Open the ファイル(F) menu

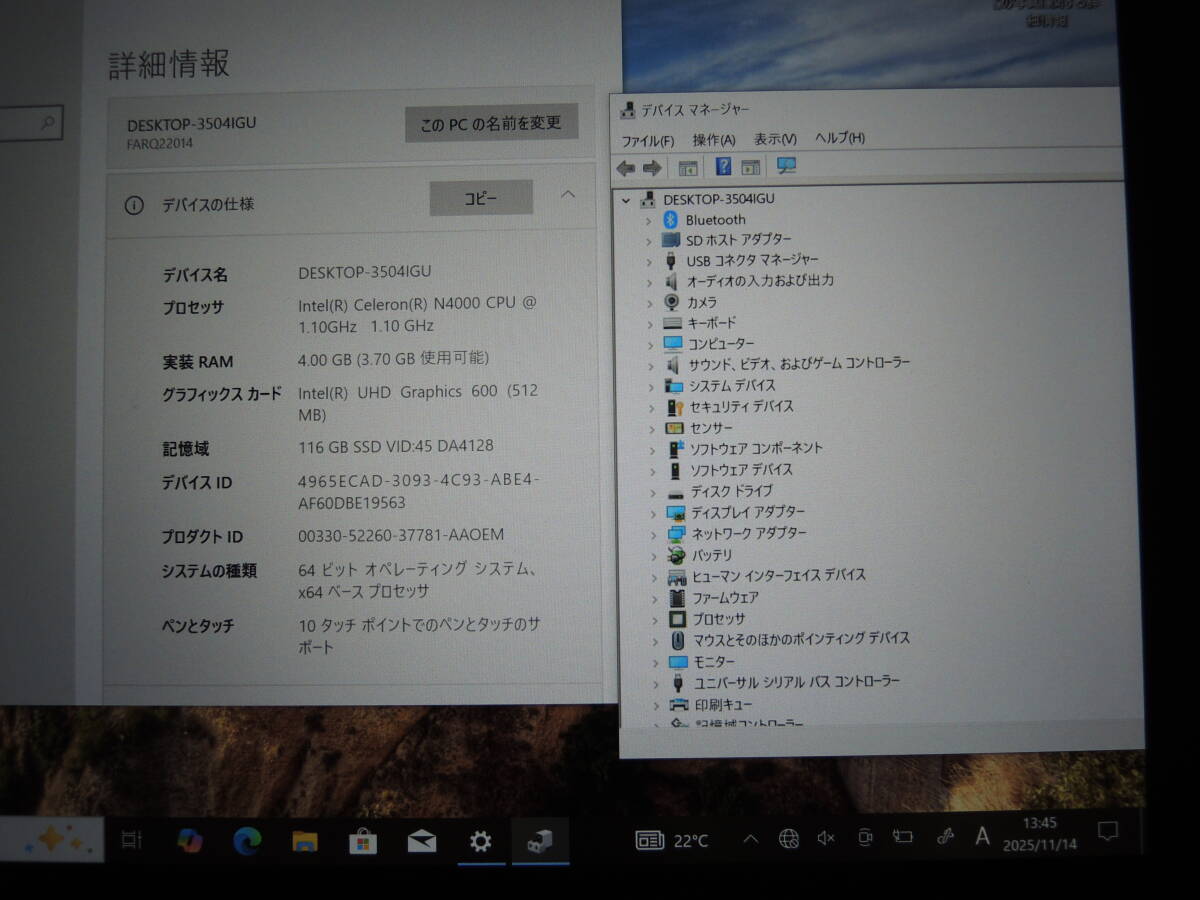click(x=647, y=140)
